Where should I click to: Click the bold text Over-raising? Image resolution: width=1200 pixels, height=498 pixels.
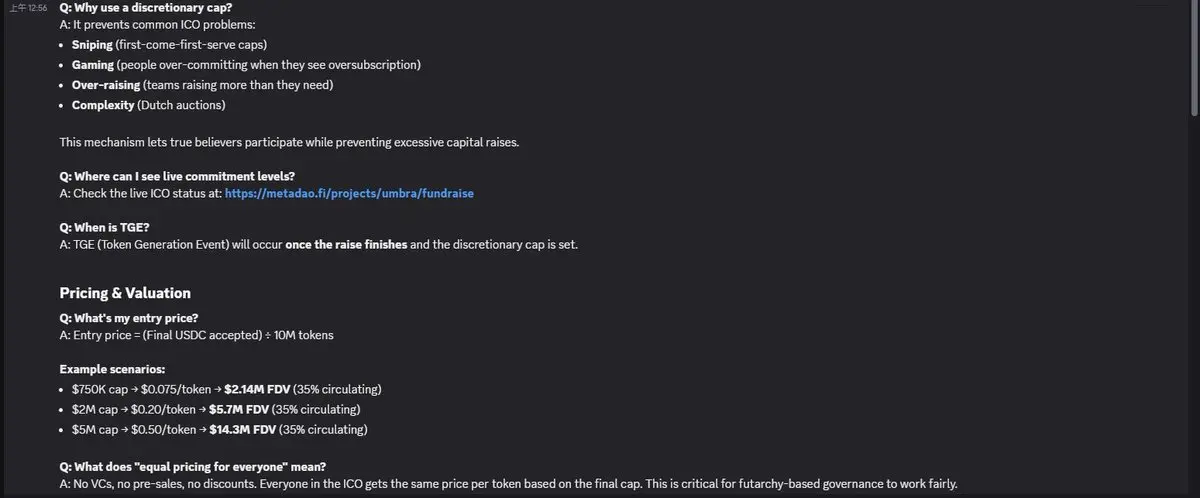point(105,85)
